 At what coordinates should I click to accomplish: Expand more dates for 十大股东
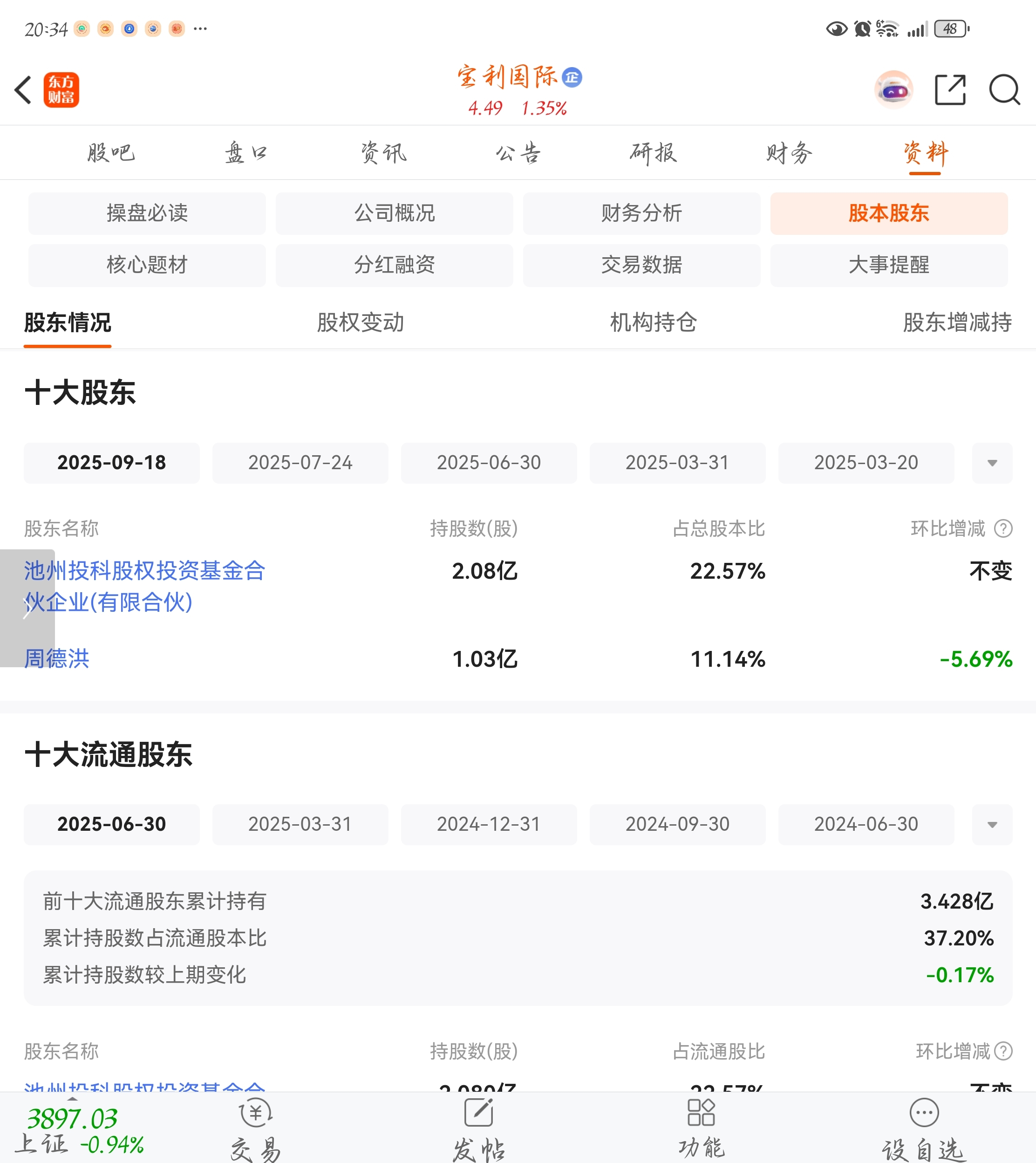[992, 463]
